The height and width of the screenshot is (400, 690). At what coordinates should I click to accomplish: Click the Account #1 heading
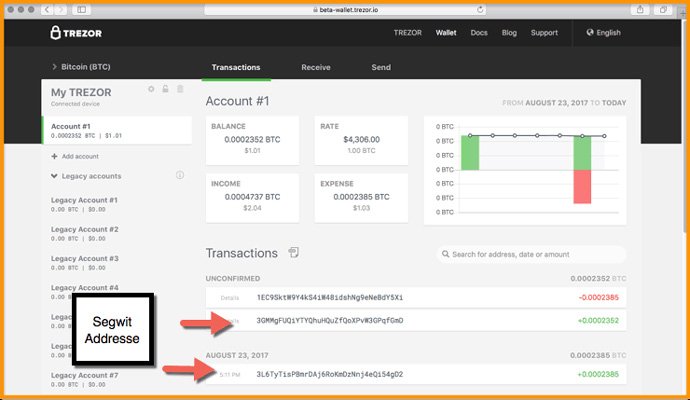click(237, 101)
